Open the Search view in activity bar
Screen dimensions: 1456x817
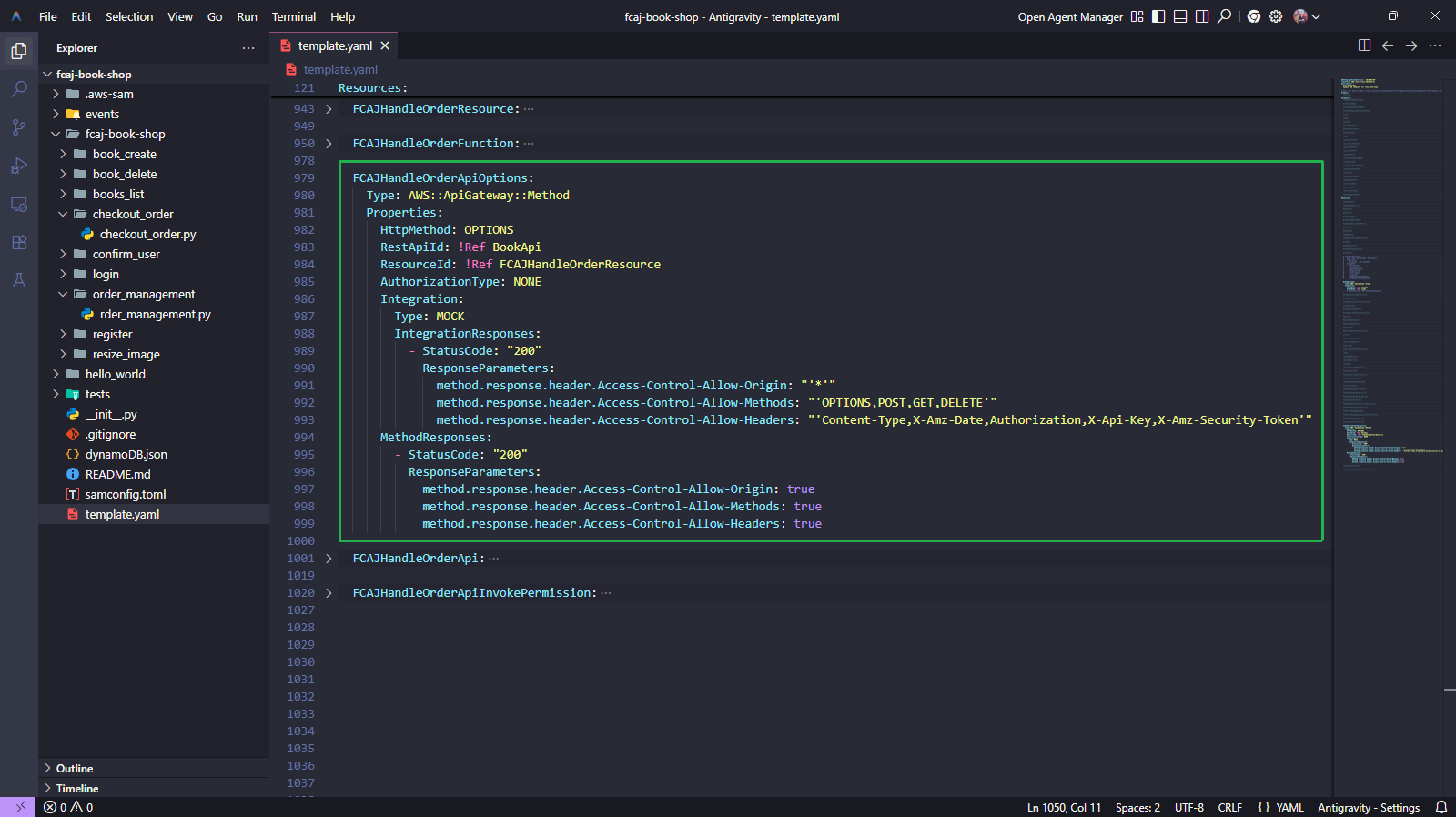[18, 89]
